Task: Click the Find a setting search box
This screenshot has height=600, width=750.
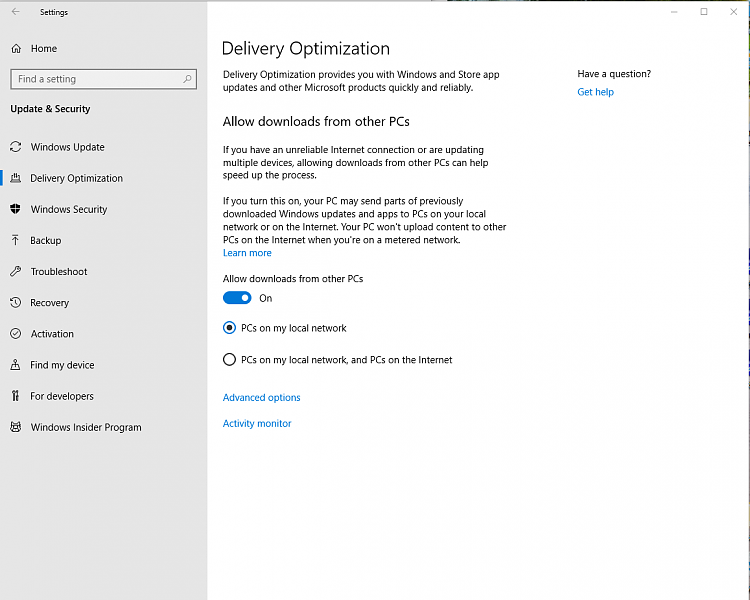Action: coord(103,79)
